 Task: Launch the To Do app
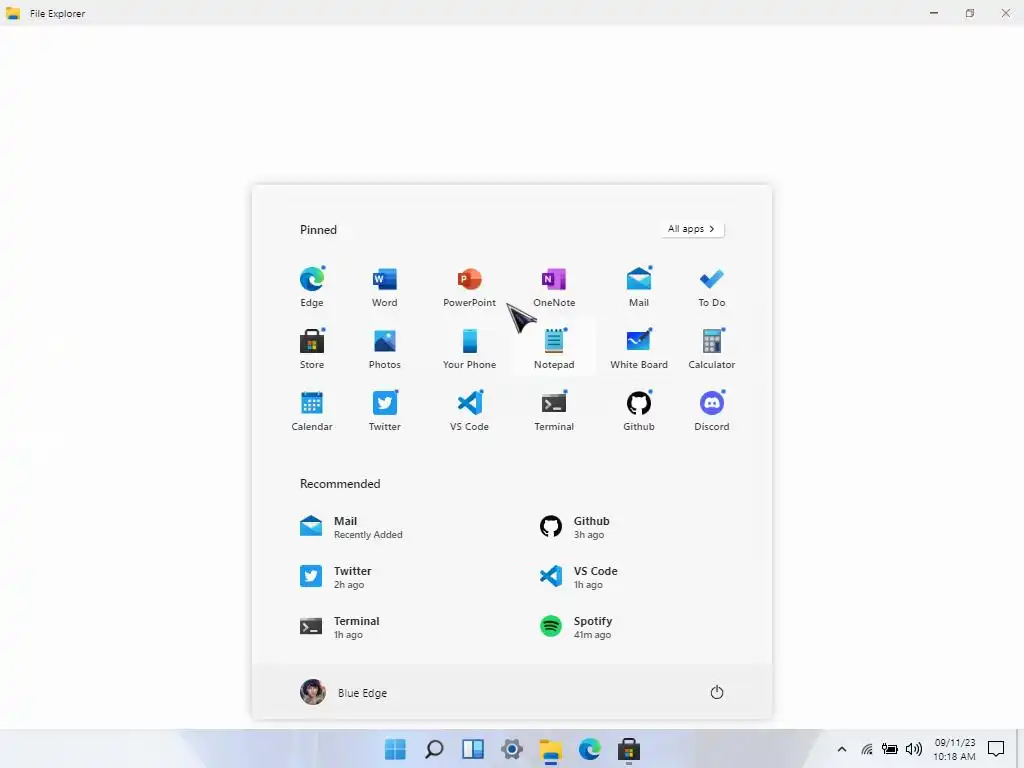coord(712,287)
